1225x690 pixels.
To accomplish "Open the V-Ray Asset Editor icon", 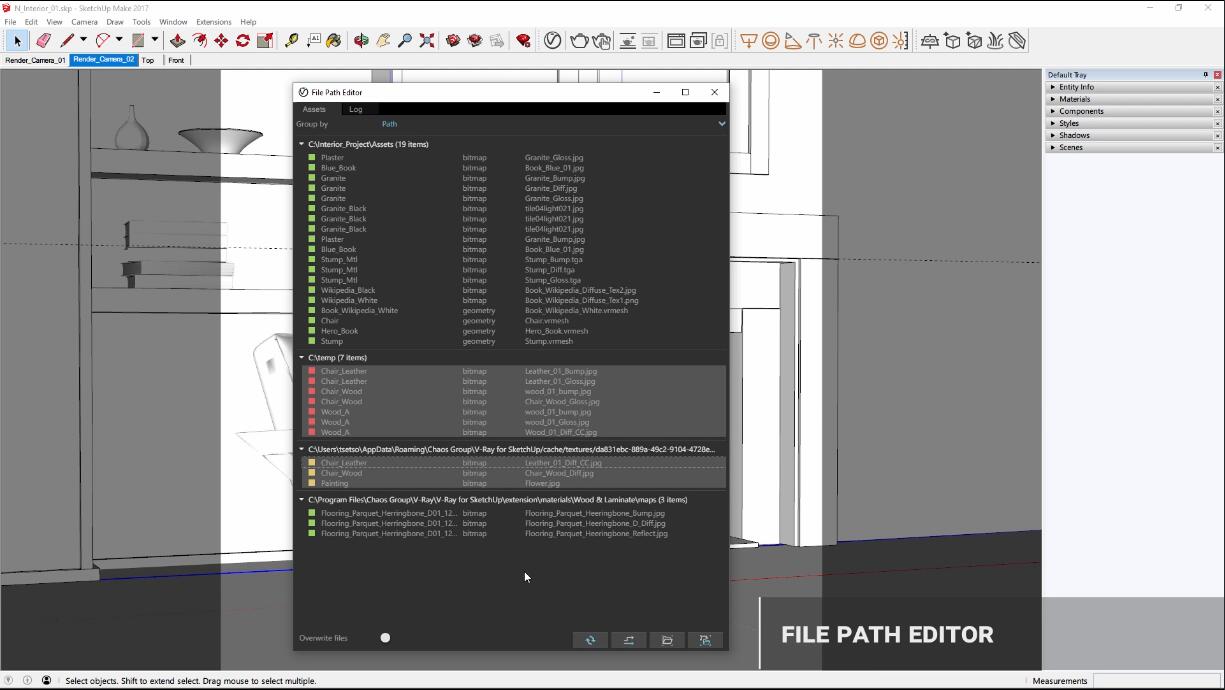I will point(553,41).
